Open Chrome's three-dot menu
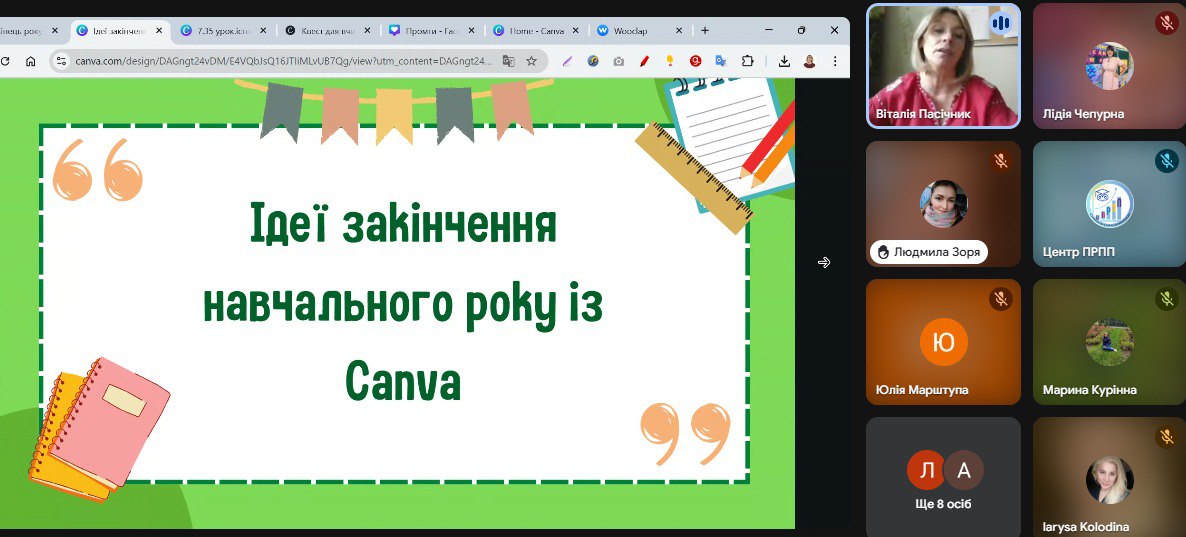 click(835, 61)
